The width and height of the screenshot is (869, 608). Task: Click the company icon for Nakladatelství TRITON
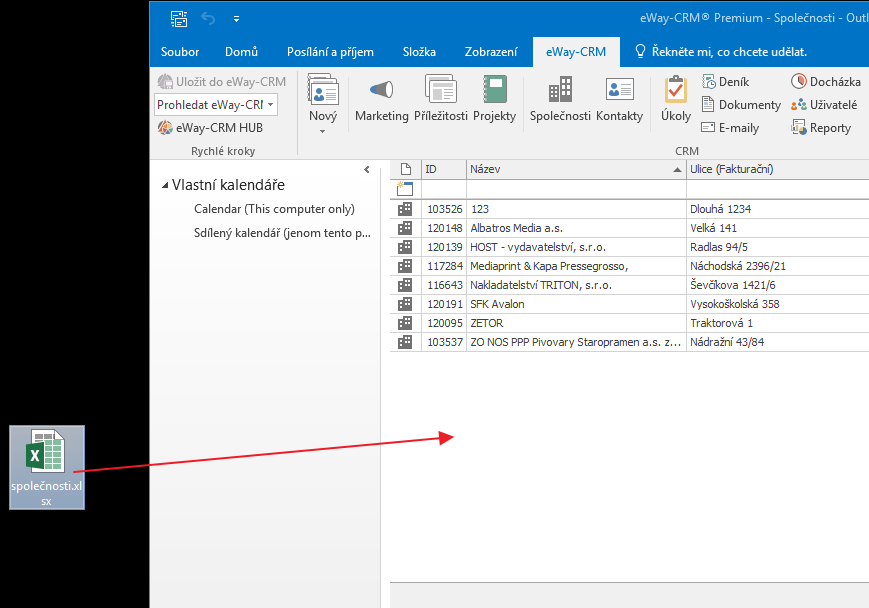coord(405,285)
